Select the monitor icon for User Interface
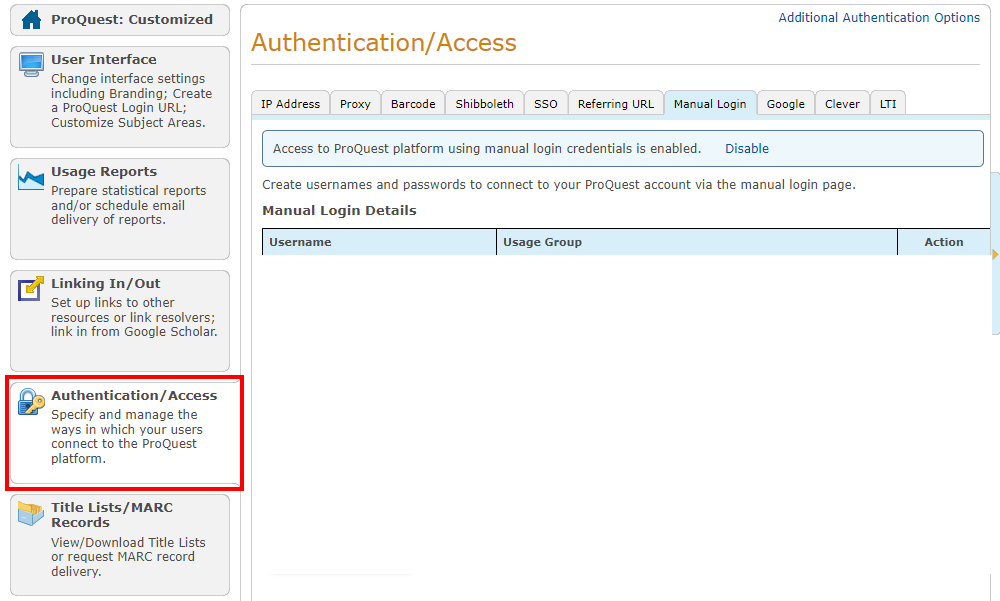 coord(29,62)
